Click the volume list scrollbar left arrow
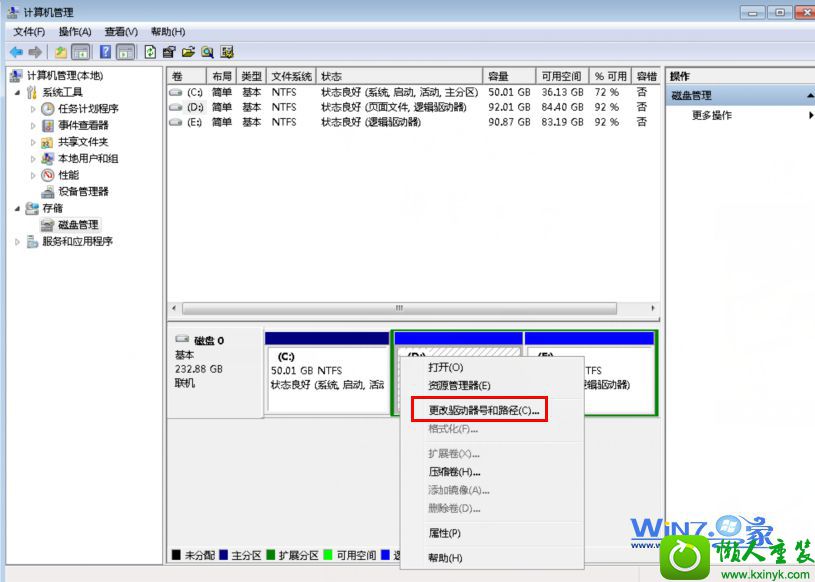This screenshot has height=582, width=815. 174,308
